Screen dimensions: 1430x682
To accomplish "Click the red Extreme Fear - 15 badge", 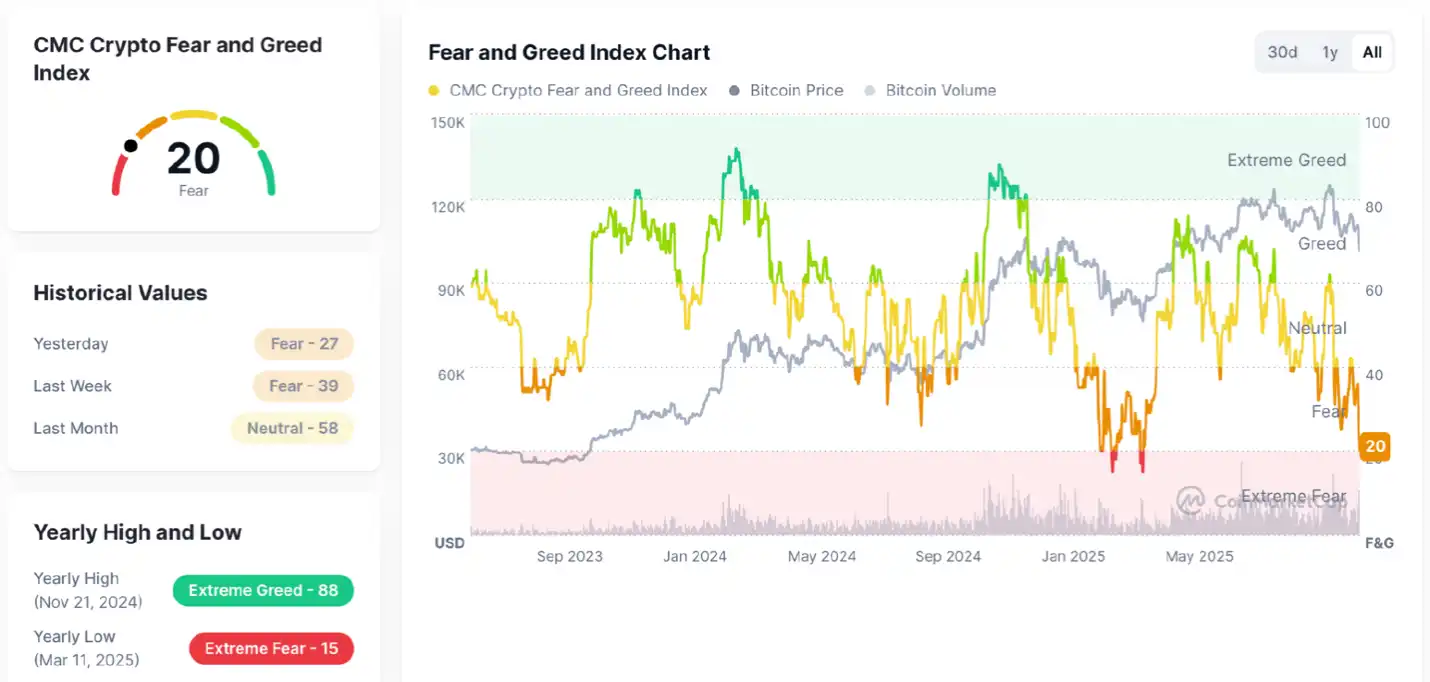I will [271, 648].
